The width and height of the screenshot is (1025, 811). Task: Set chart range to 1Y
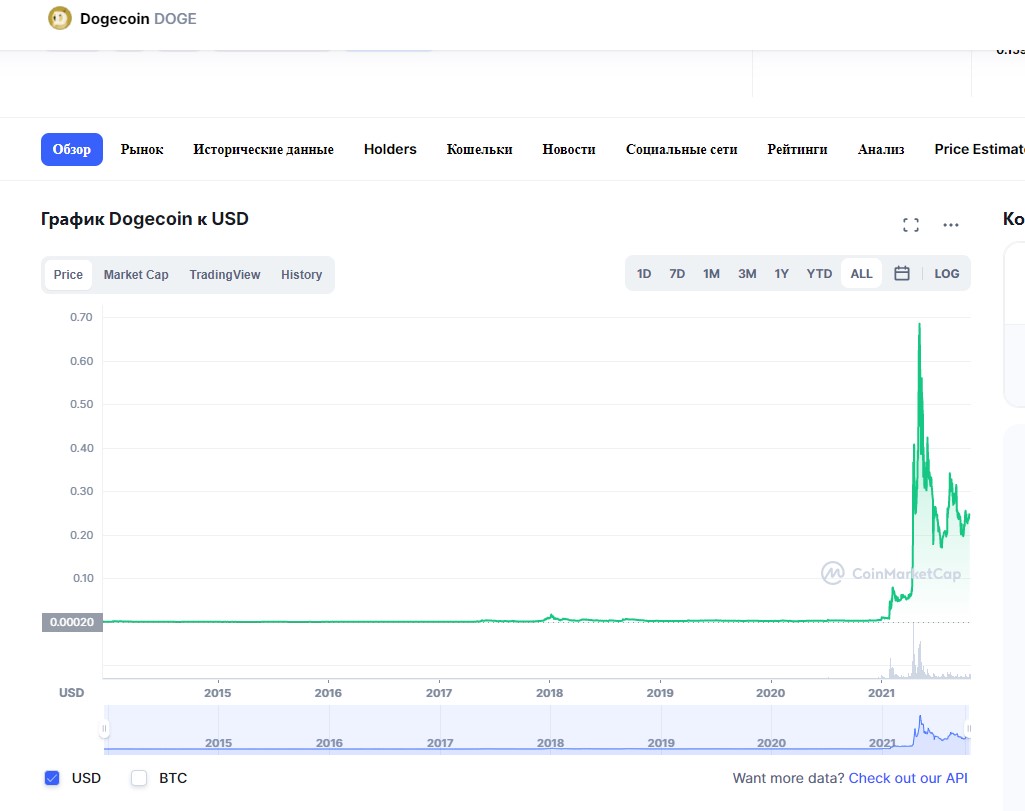[782, 274]
